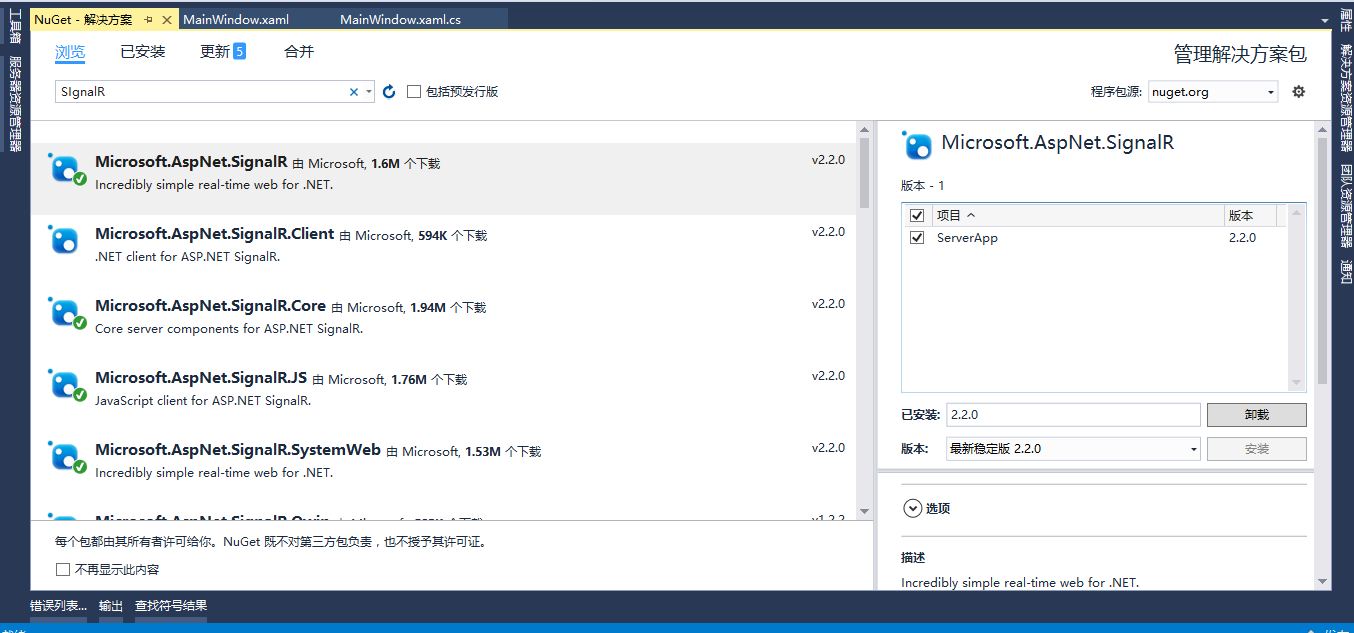Viewport: 1354px width, 633px height.
Task: Open the 查找符号结果 panel tab
Action: pyautogui.click(x=171, y=605)
